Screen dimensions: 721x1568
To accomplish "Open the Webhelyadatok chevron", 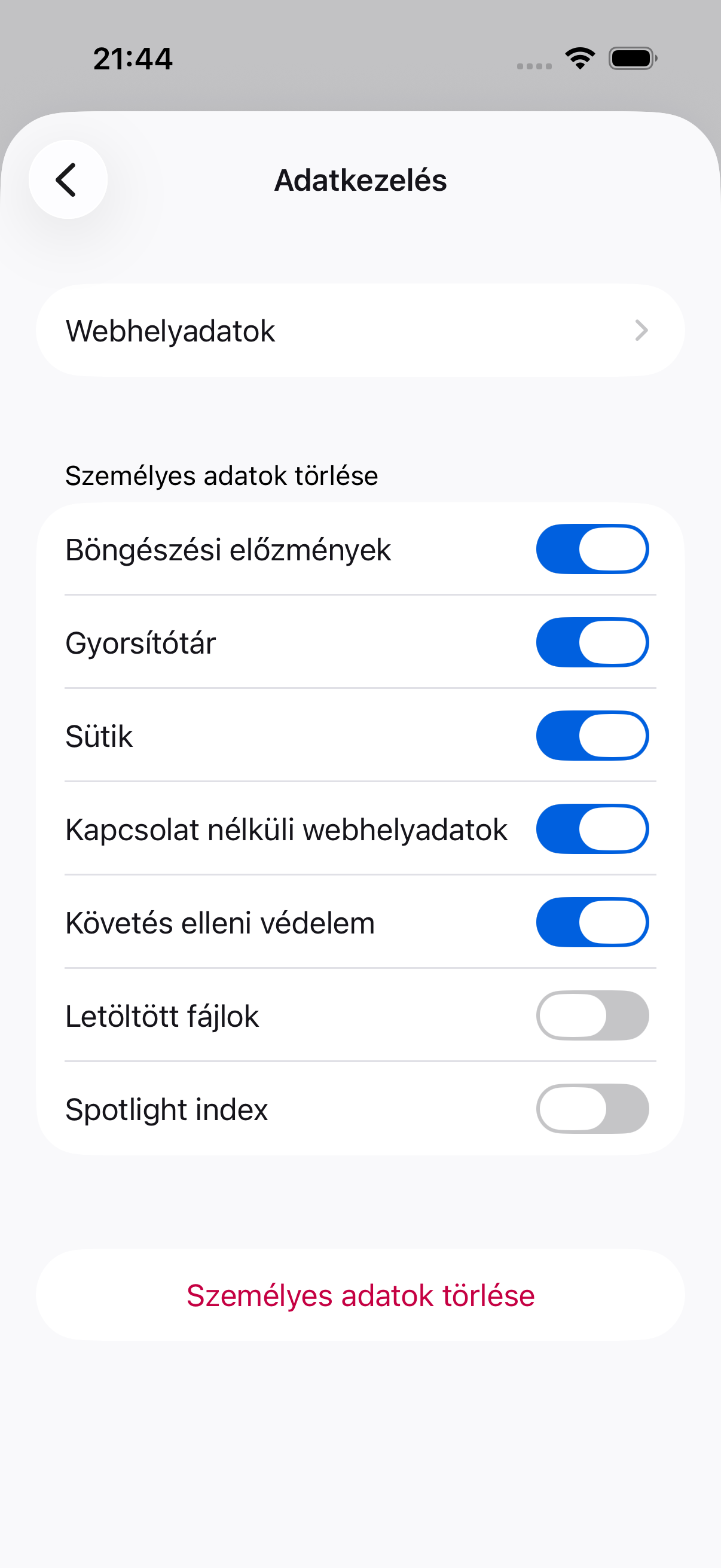I will click(x=641, y=331).
